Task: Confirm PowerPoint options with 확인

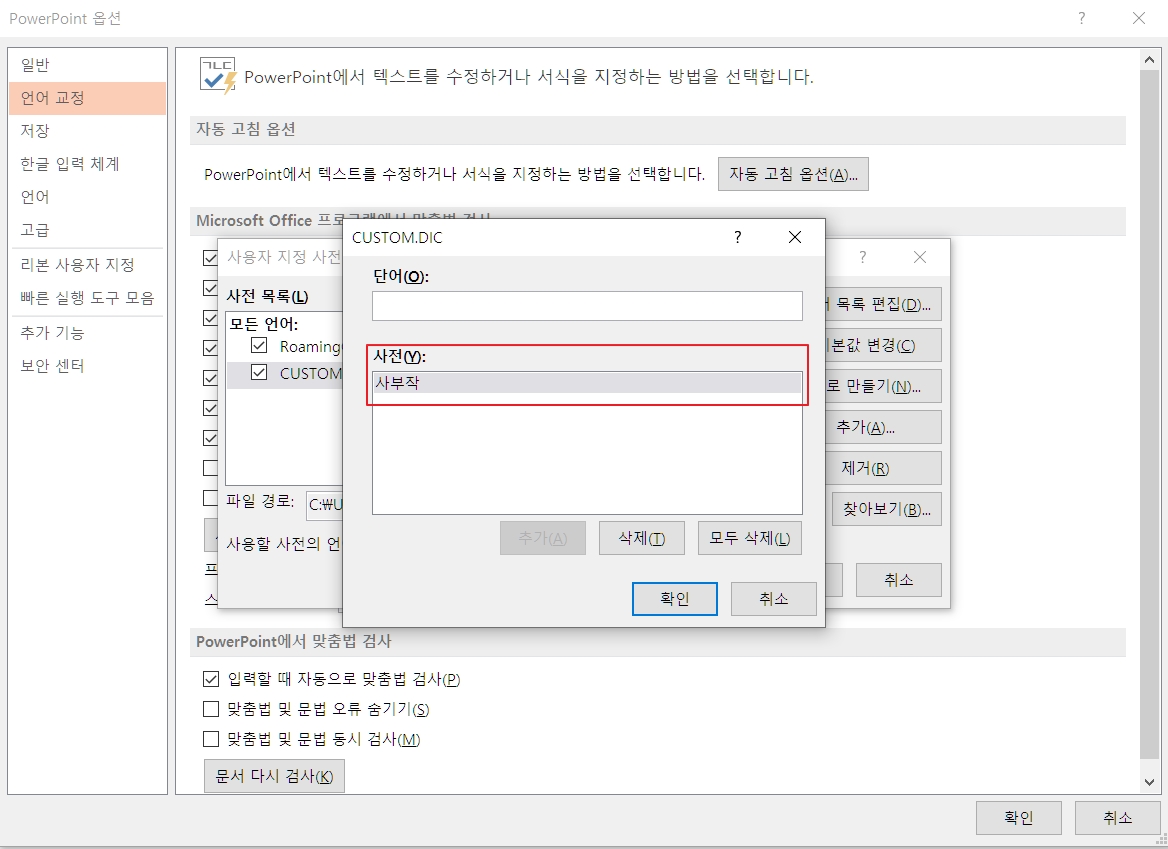Action: point(1018,818)
